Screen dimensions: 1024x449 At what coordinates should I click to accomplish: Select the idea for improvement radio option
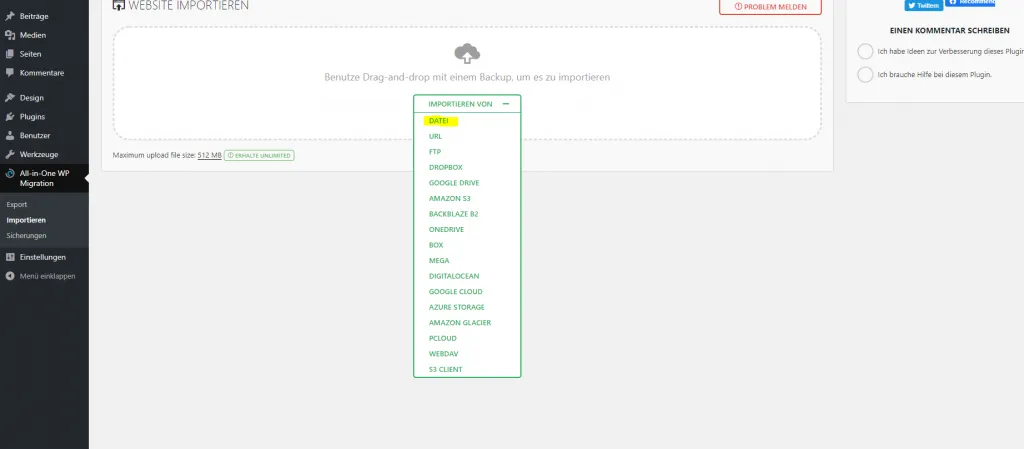click(x=865, y=52)
